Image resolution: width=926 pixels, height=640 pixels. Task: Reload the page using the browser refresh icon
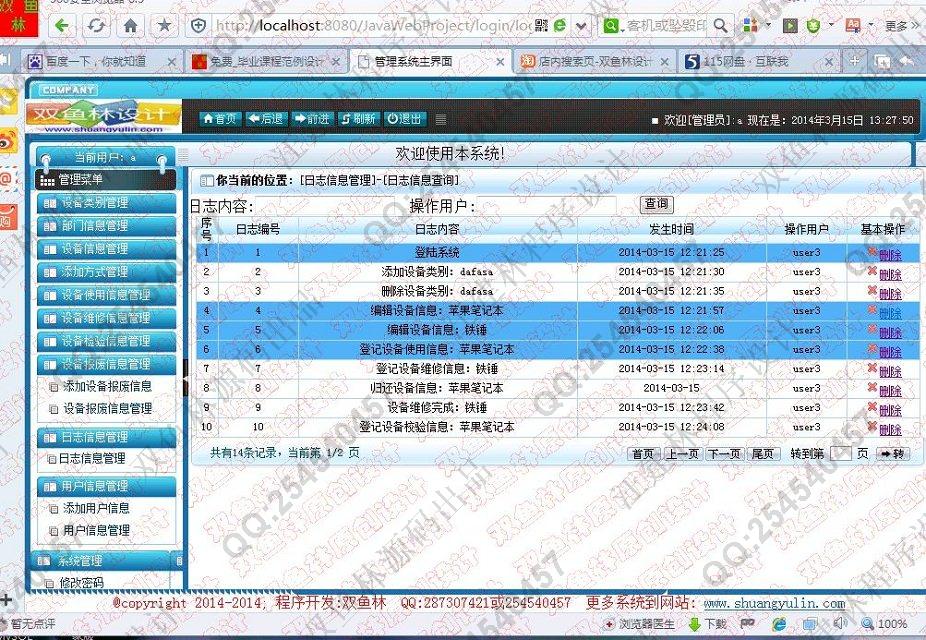[96, 25]
